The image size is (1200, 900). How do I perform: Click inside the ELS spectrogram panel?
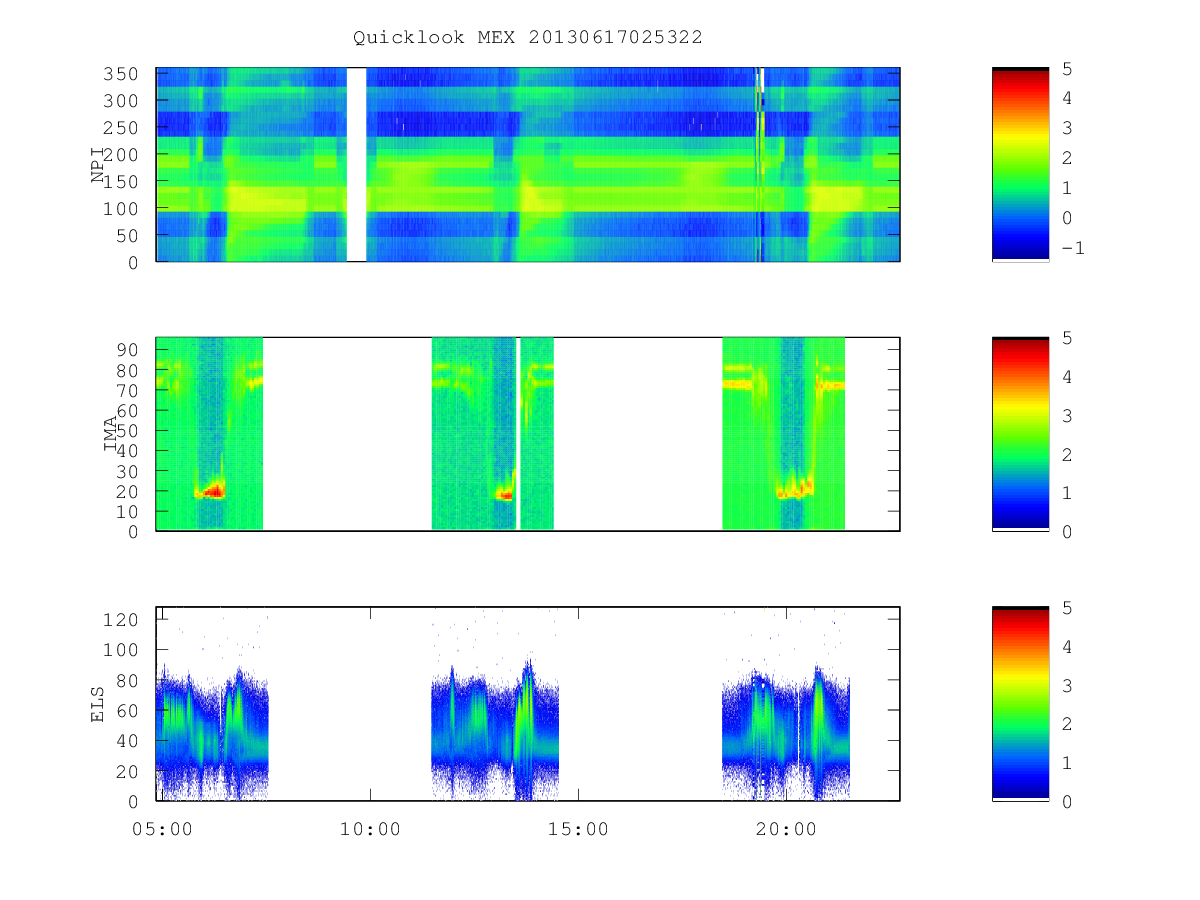[x=528, y=704]
